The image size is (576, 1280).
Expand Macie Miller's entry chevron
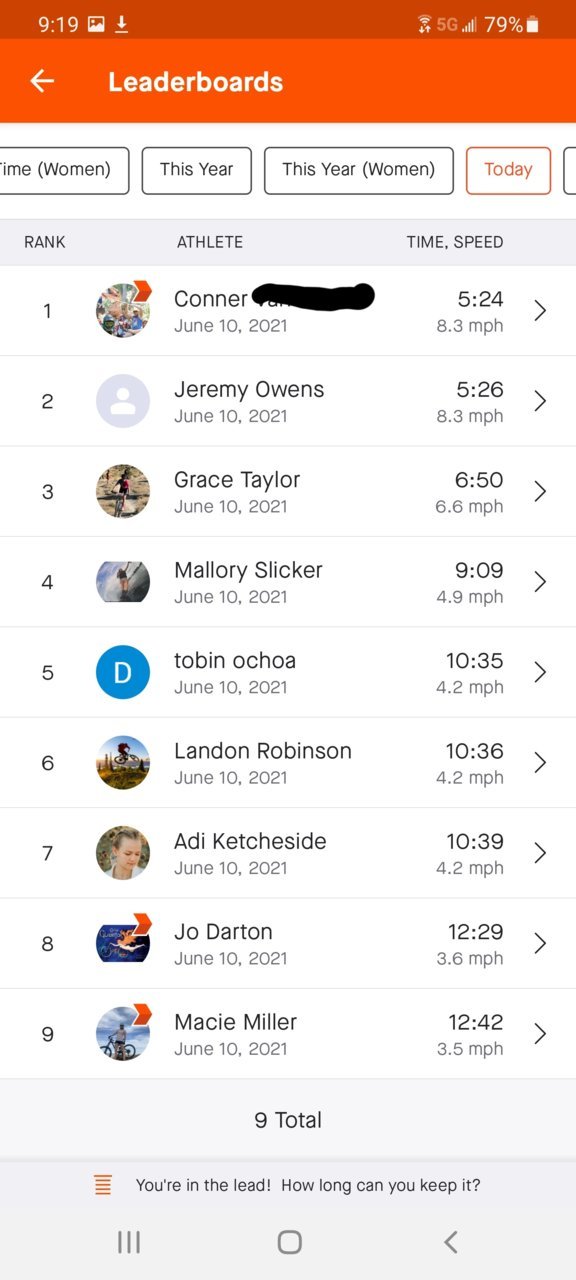[540, 1033]
